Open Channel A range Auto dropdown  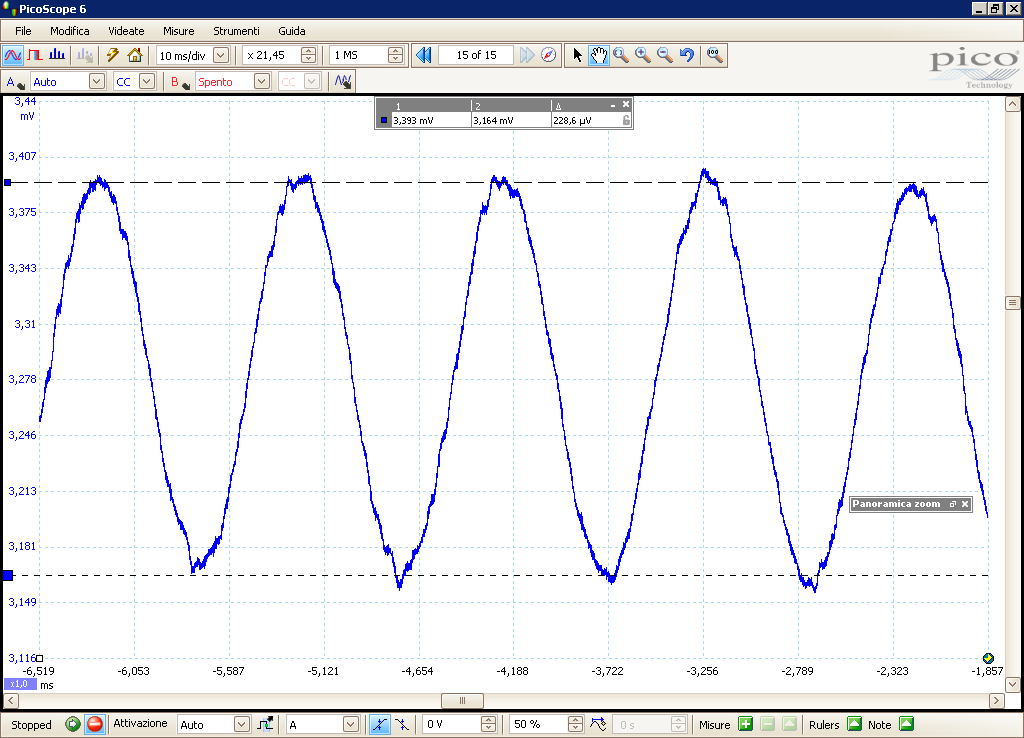tap(97, 82)
